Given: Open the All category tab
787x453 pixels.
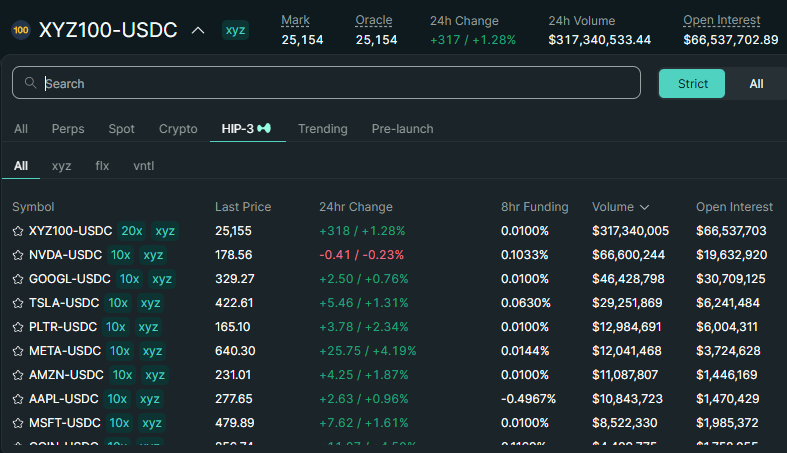Looking at the screenshot, I should 21,129.
